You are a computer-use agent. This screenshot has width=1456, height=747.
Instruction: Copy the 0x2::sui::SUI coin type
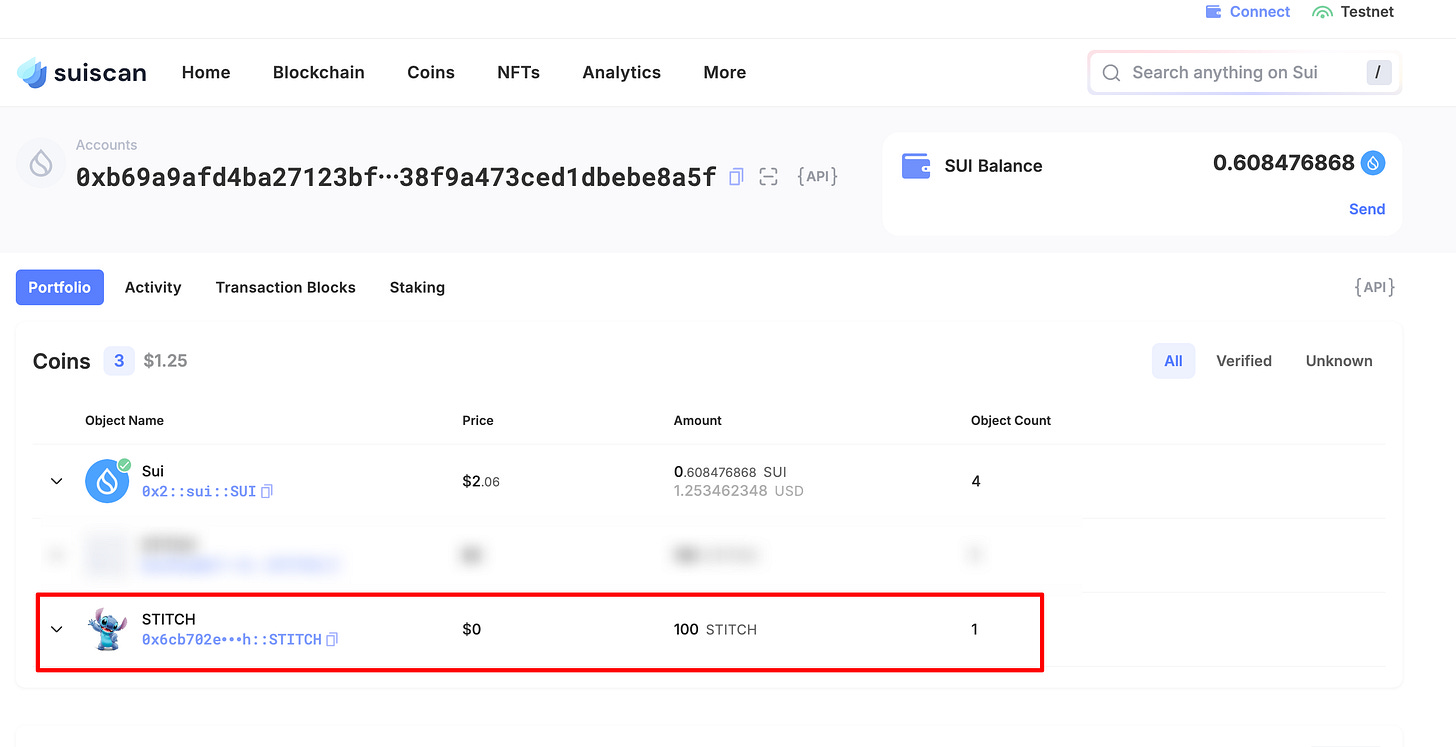point(267,492)
